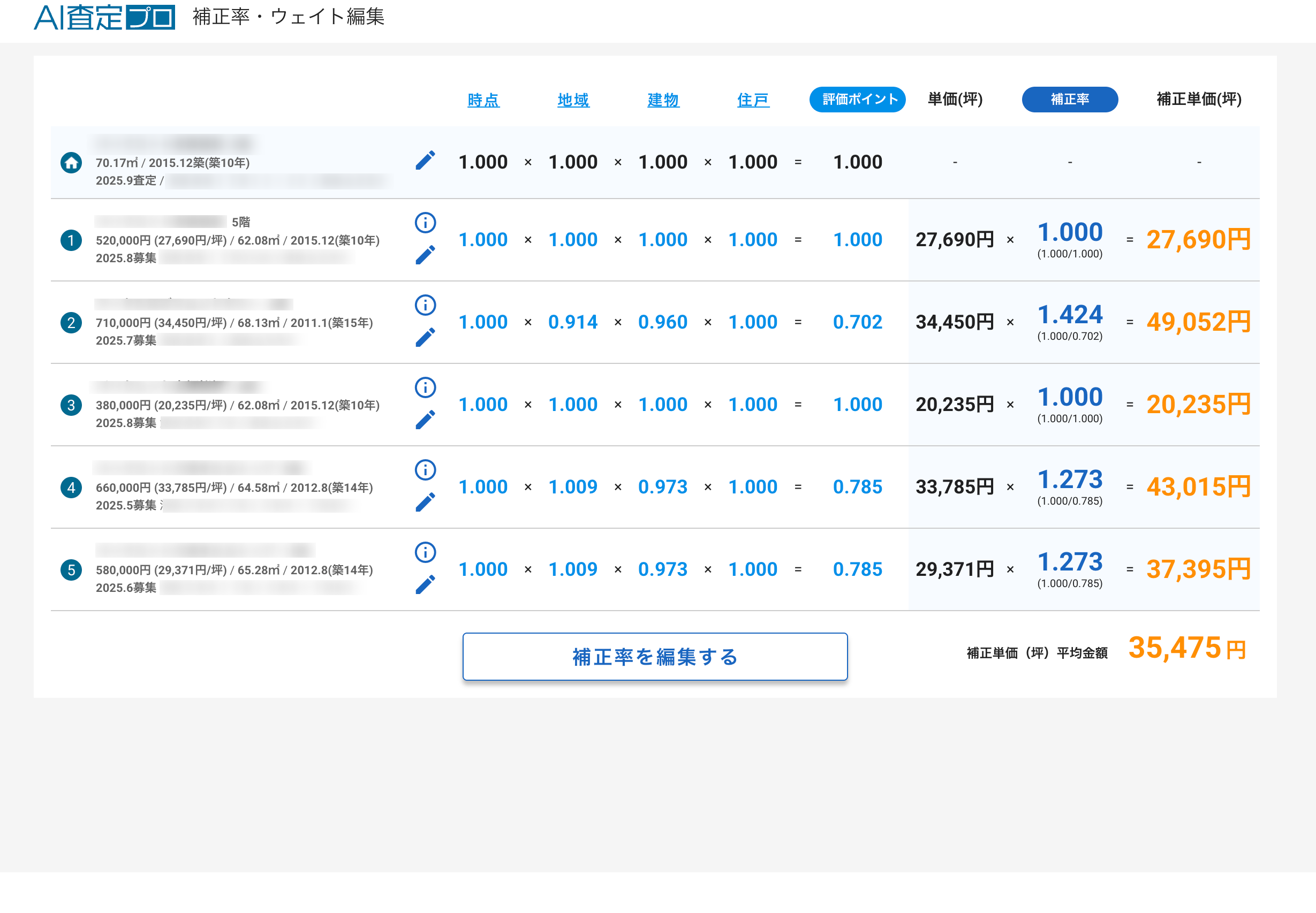Click the pencil icon for comparable 5
Screen dimensions: 1316x913
pos(425,584)
